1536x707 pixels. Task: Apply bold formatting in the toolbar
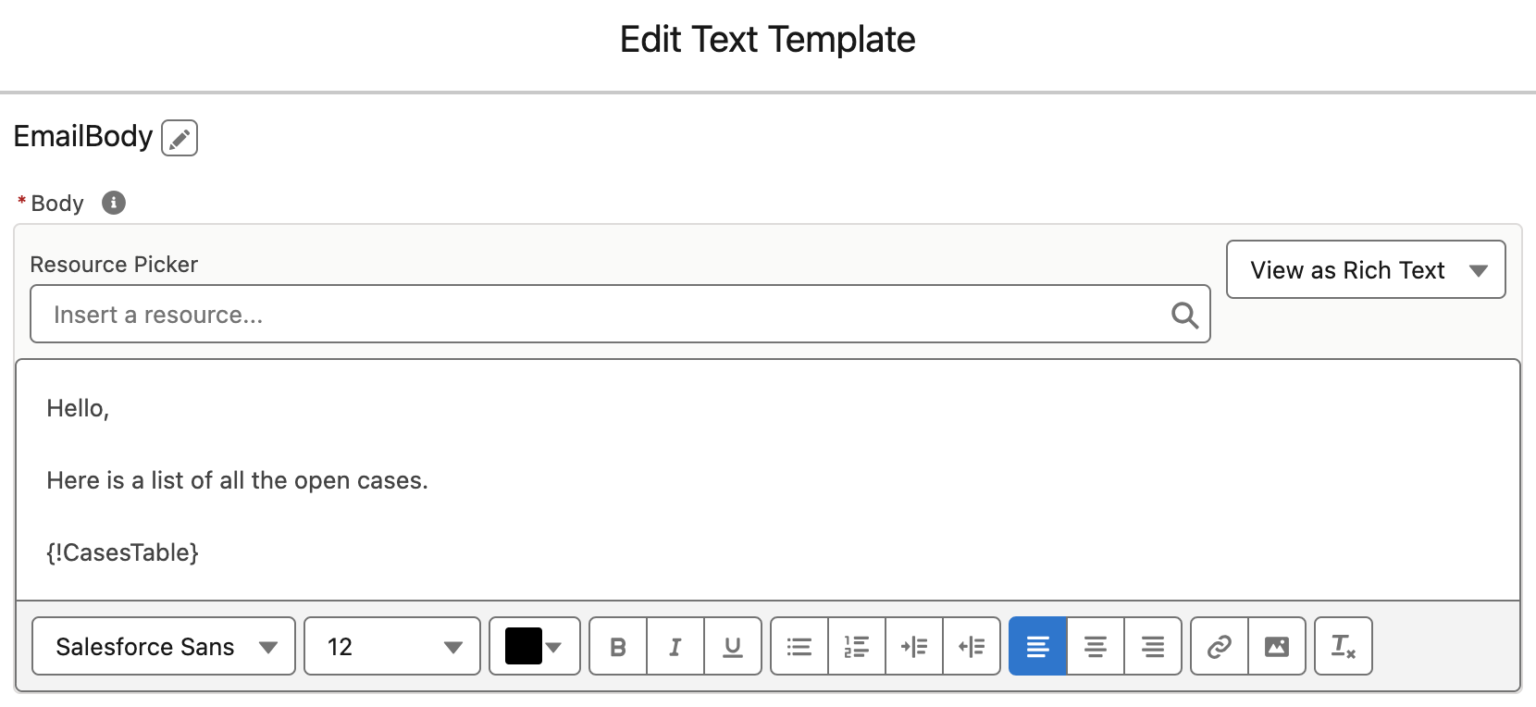617,646
